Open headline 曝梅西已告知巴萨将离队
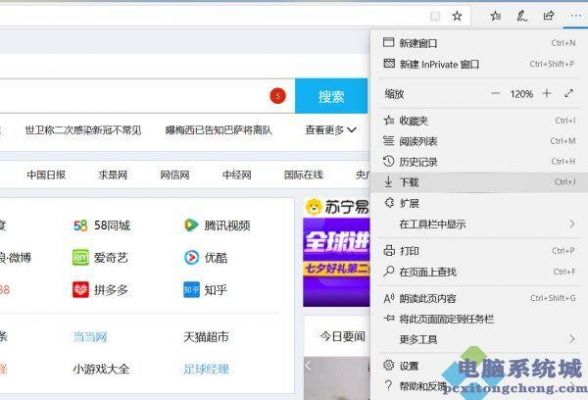Image resolution: width=588 pixels, height=400 pixels. coord(219,130)
